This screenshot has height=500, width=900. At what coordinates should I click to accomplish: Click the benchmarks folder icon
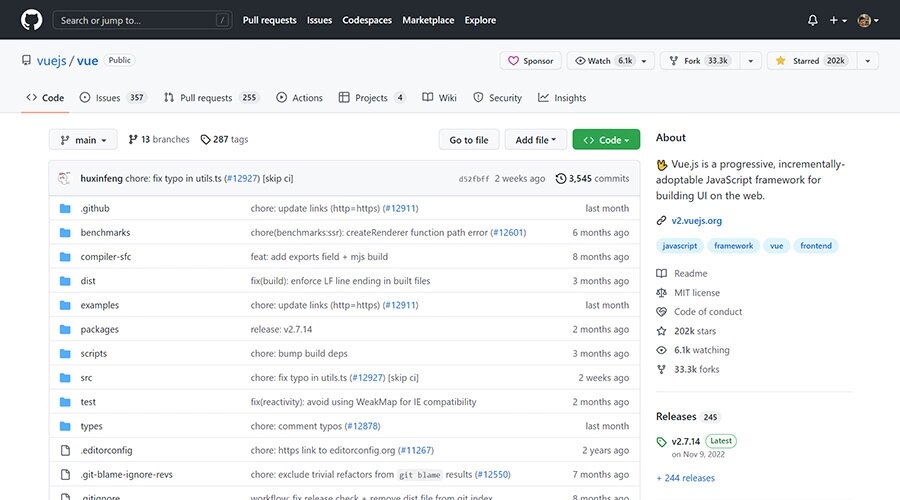(x=65, y=232)
